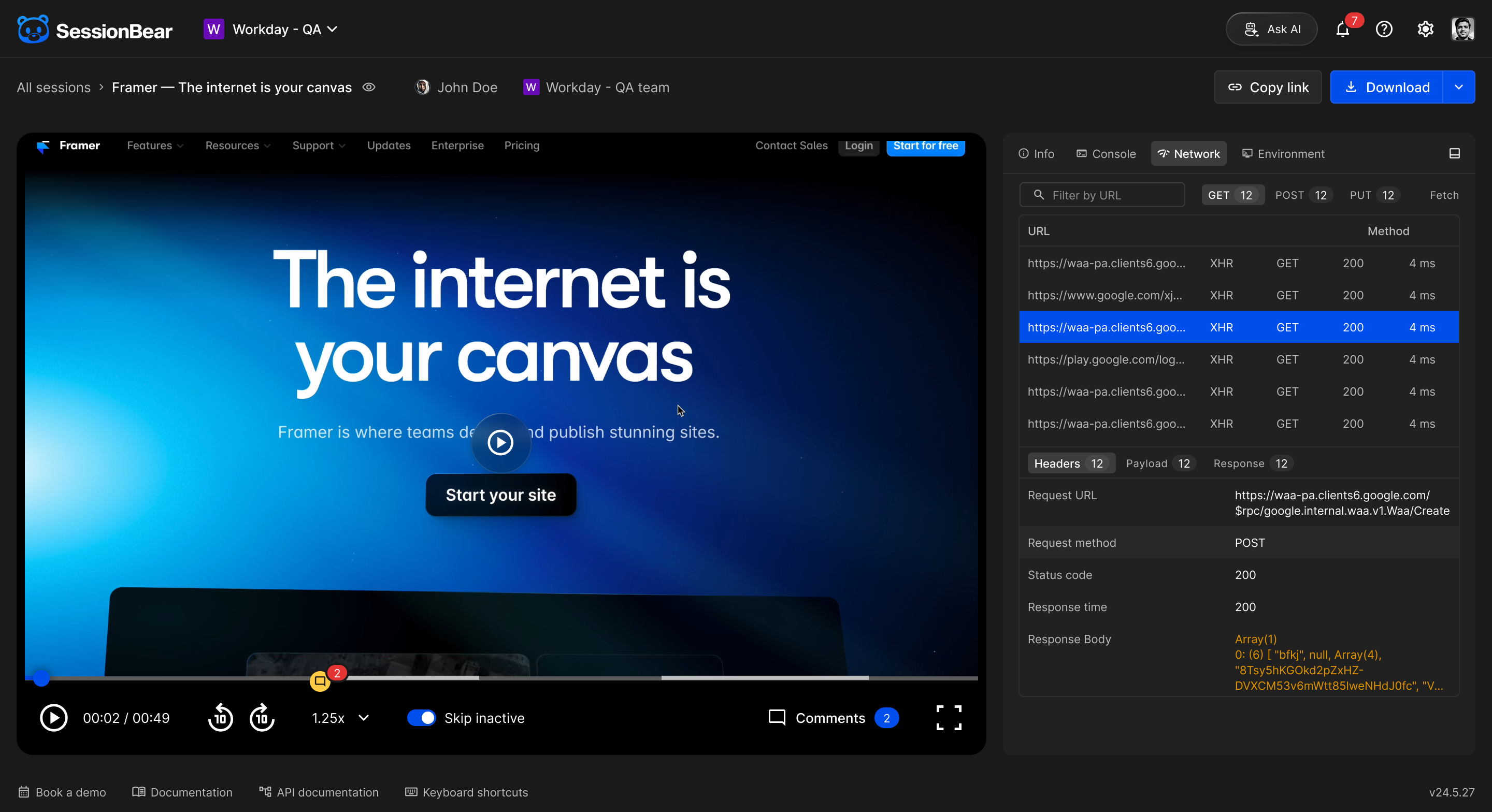The height and width of the screenshot is (812, 1492).
Task: Click Enterprise in the Framer navigation
Action: pos(457,146)
